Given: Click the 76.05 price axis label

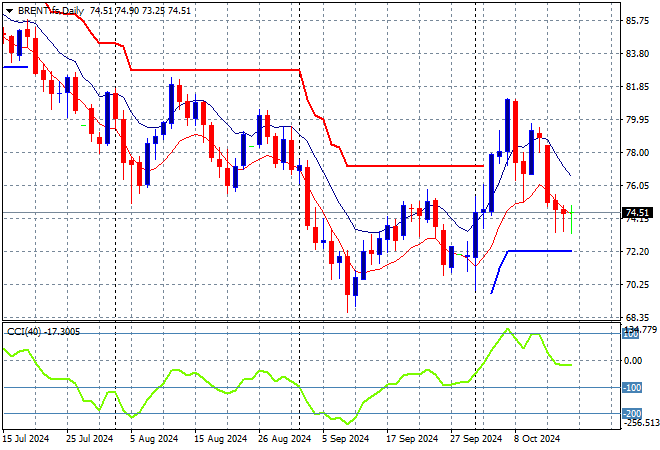Looking at the screenshot, I should pyautogui.click(x=637, y=186).
